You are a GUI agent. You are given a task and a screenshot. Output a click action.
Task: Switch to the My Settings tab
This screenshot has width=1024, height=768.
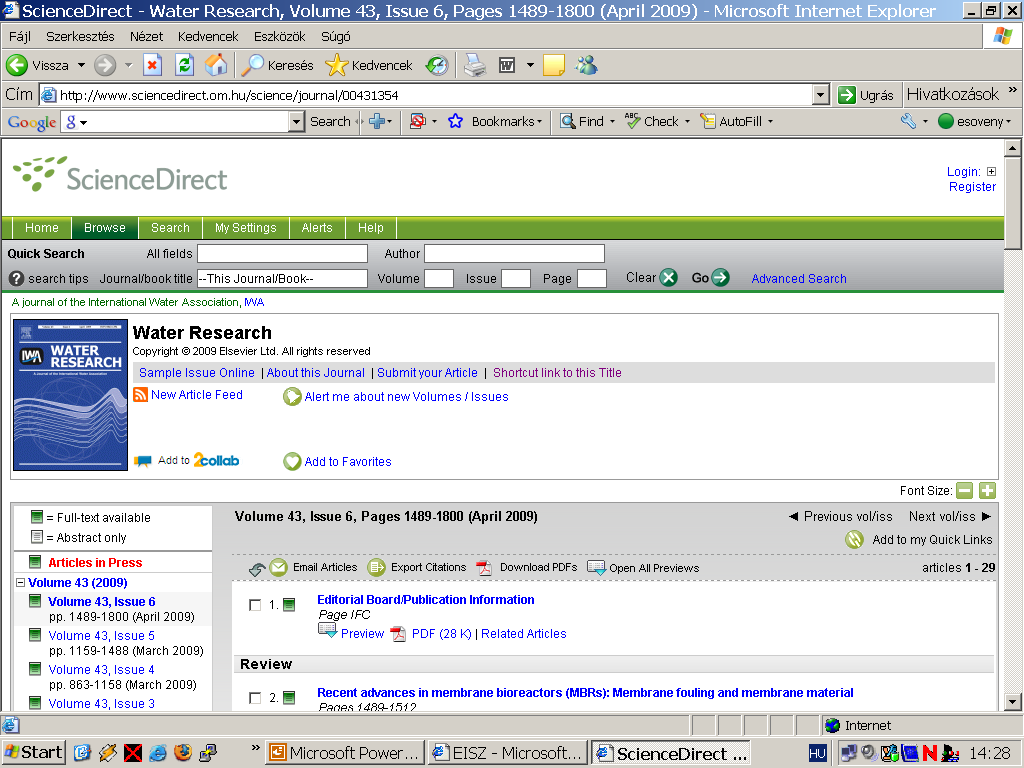tap(246, 228)
